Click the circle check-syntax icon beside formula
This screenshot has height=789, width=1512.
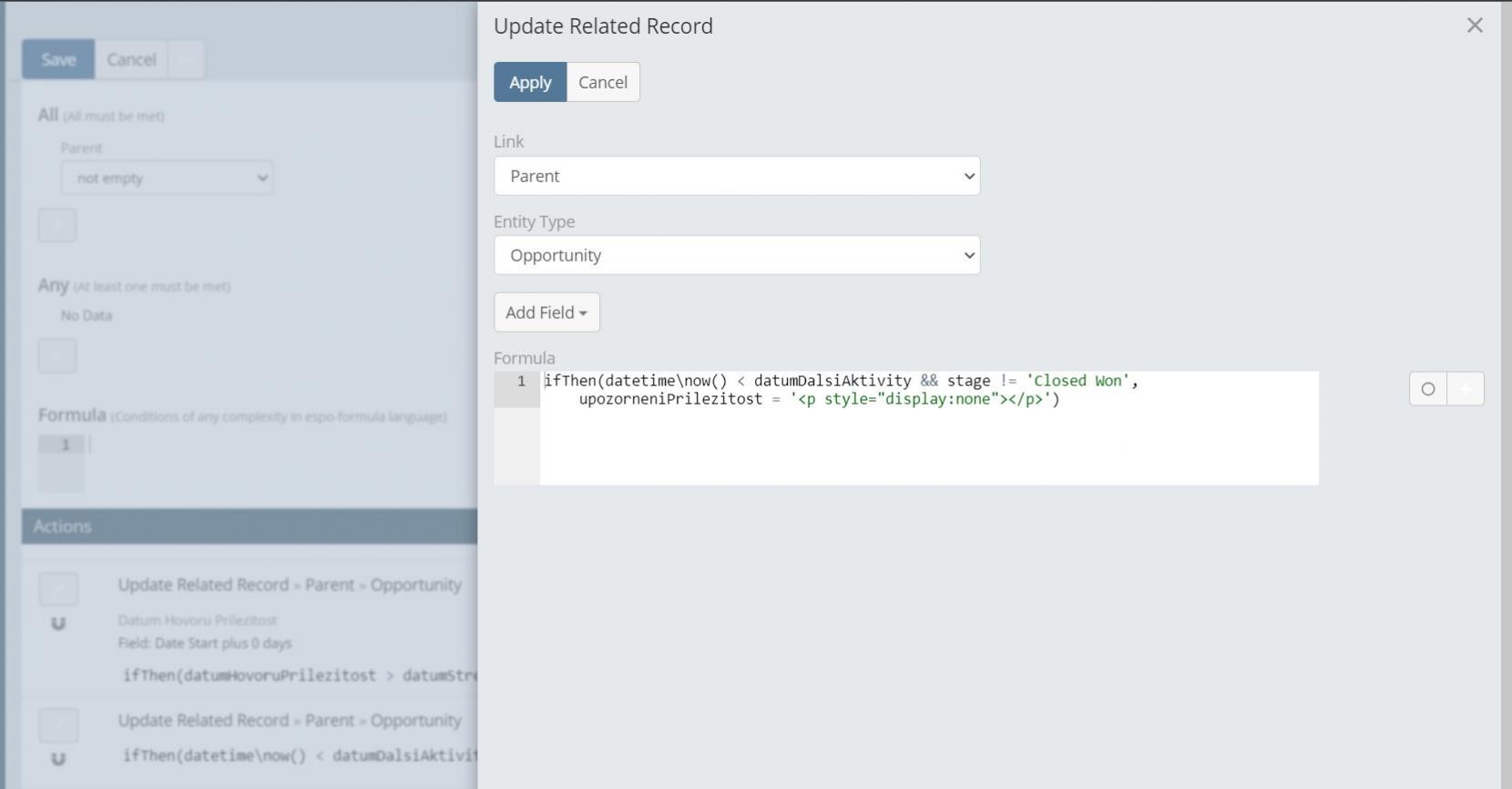pos(1427,389)
